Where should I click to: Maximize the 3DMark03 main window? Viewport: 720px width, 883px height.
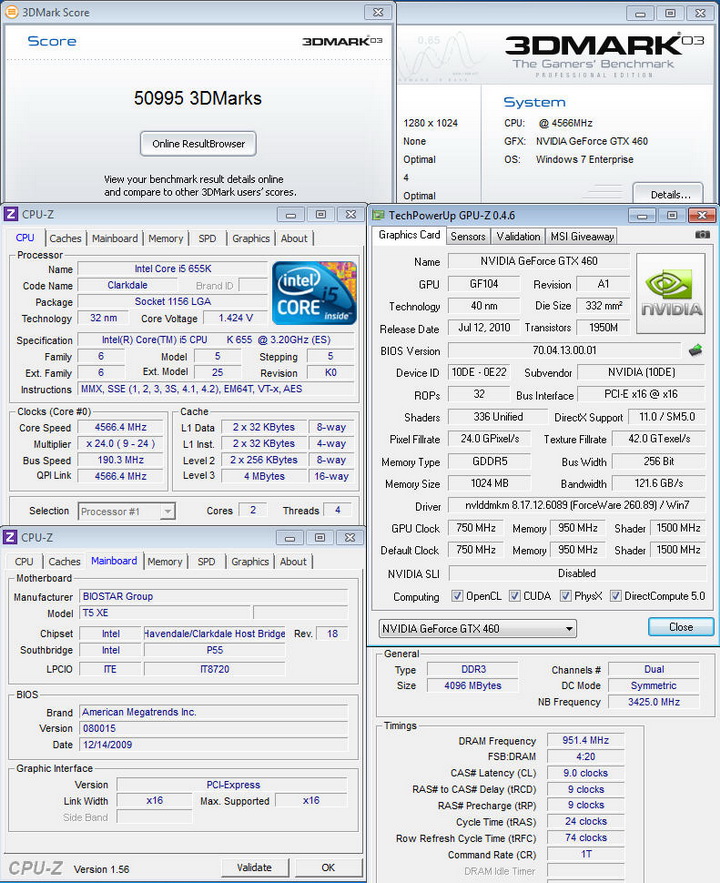670,13
